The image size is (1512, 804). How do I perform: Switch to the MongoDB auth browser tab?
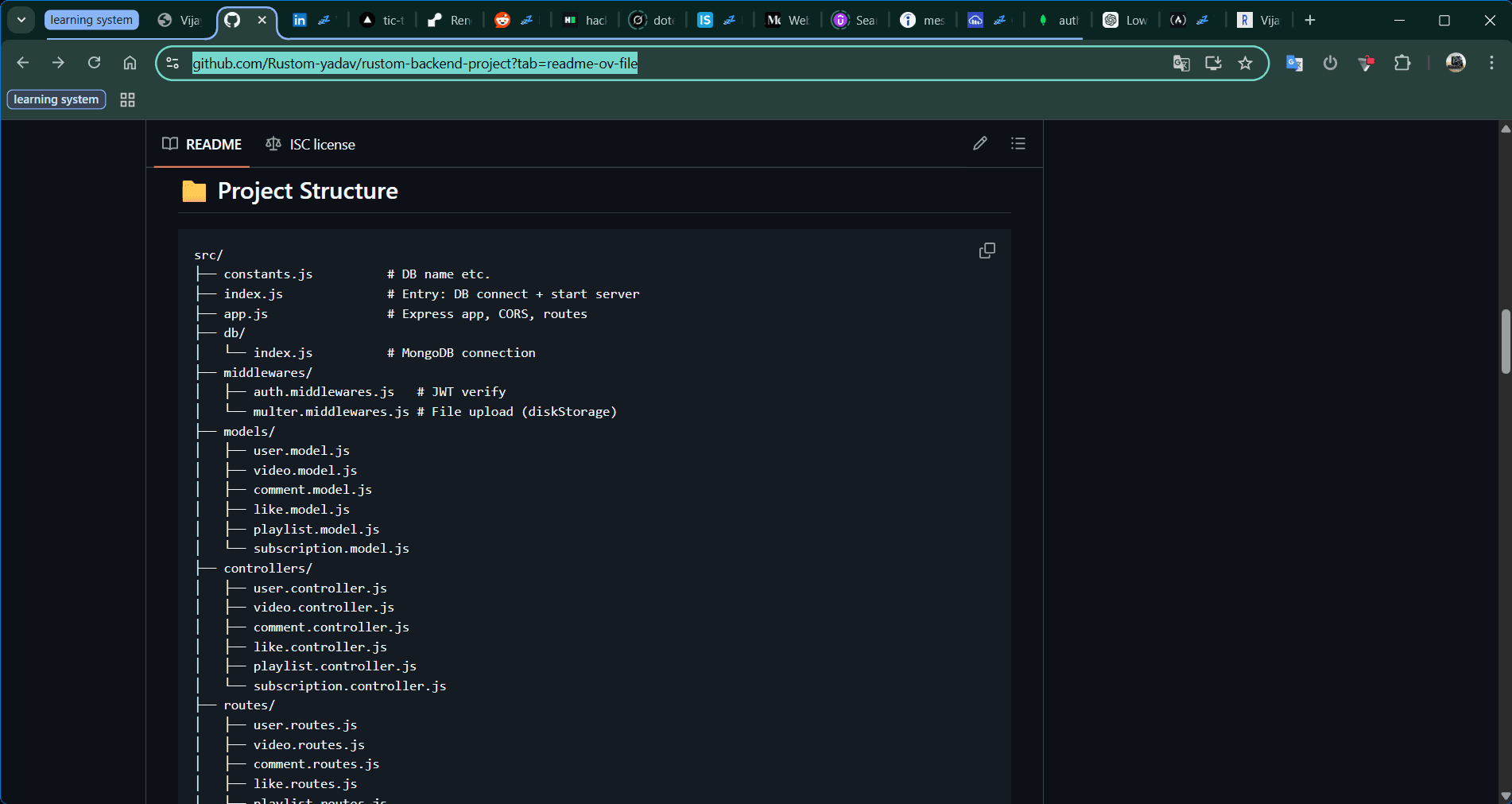[1058, 20]
